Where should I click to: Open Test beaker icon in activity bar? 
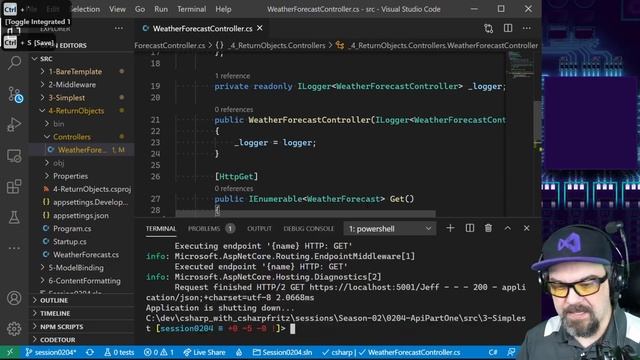(x=14, y=217)
